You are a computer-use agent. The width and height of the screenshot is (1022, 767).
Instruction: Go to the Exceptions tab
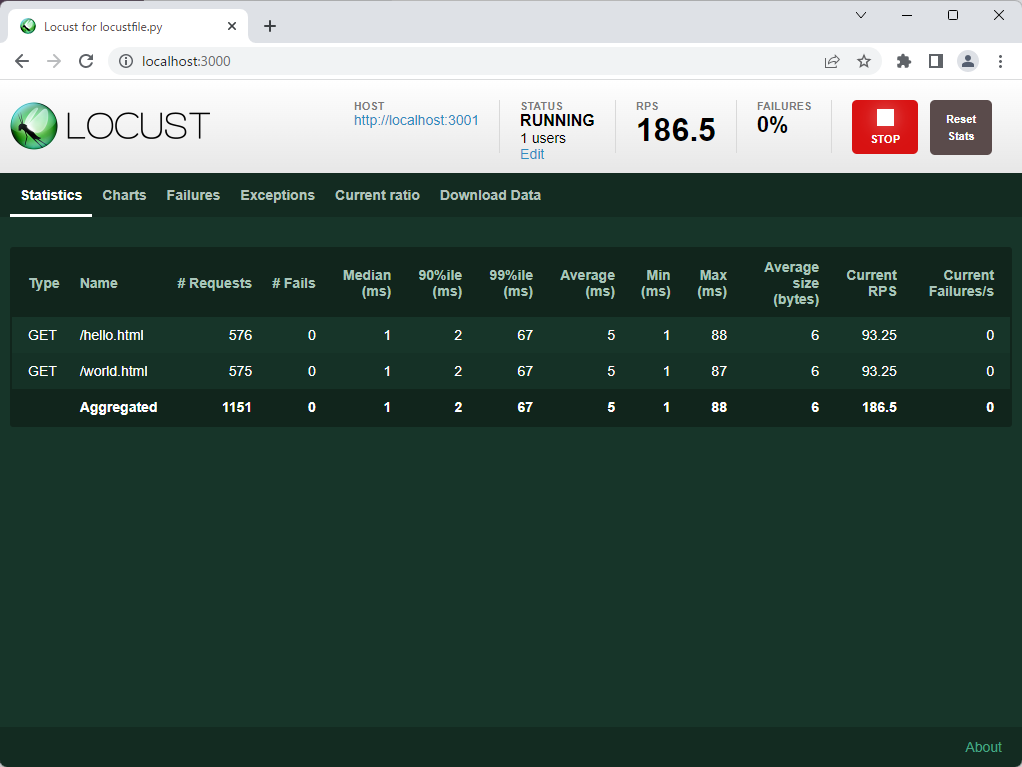click(277, 195)
